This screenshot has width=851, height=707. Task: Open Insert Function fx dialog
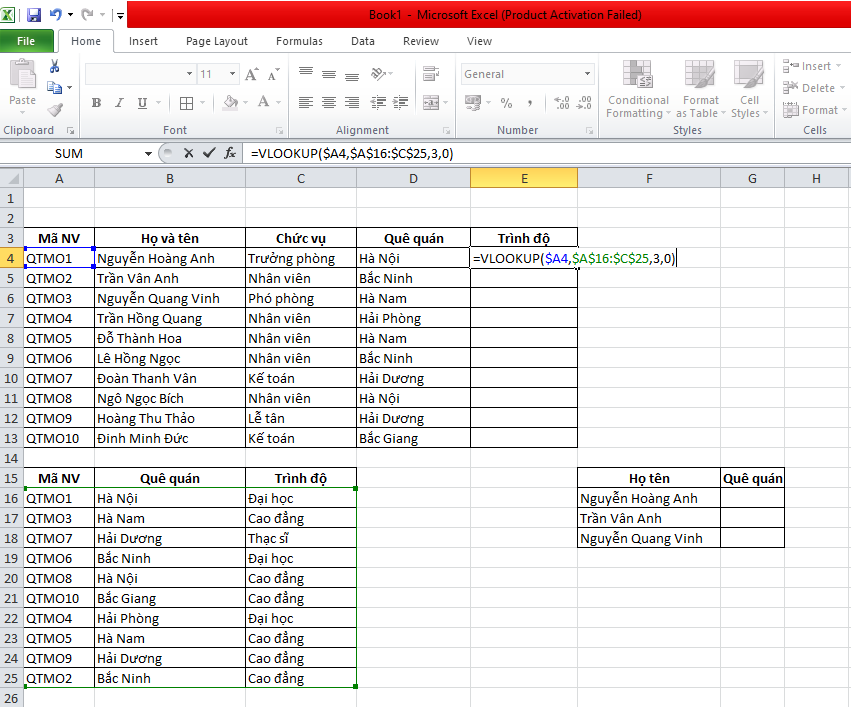click(230, 153)
